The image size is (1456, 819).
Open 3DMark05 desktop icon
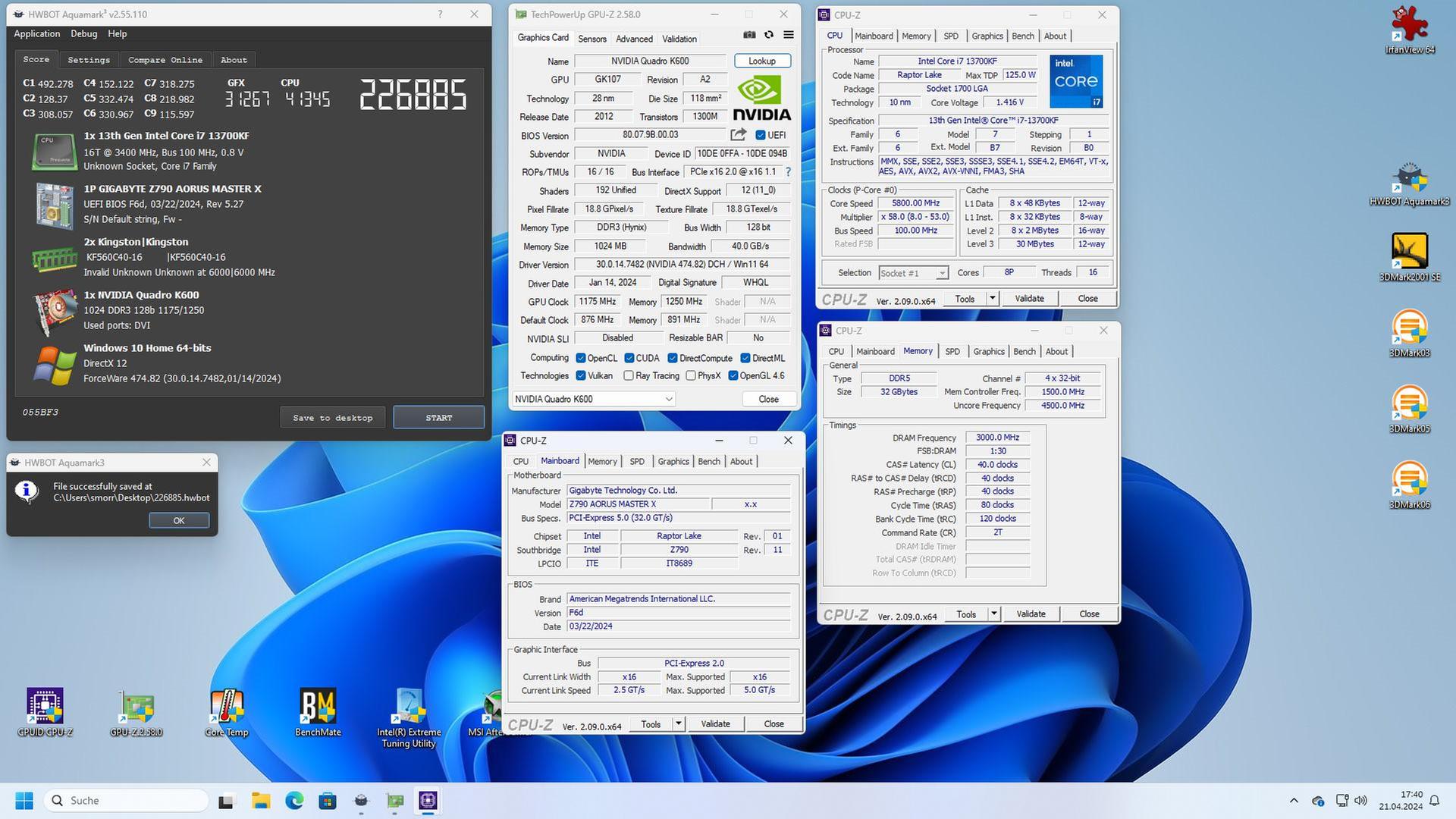pos(1410,409)
